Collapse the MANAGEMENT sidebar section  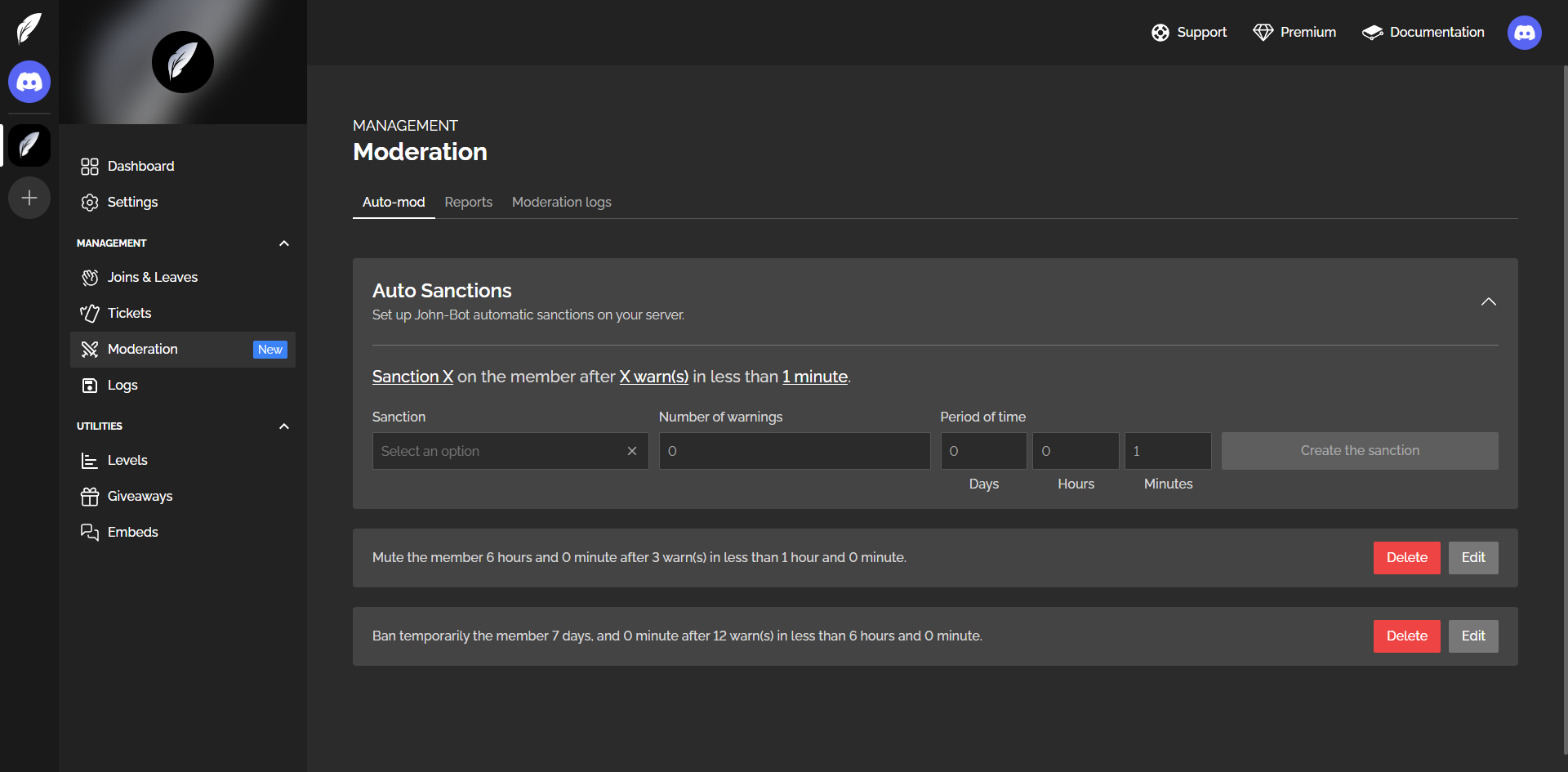(x=283, y=243)
